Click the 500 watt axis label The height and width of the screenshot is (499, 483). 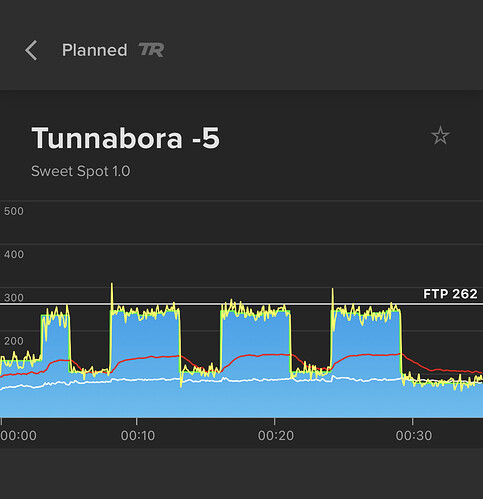pos(14,211)
